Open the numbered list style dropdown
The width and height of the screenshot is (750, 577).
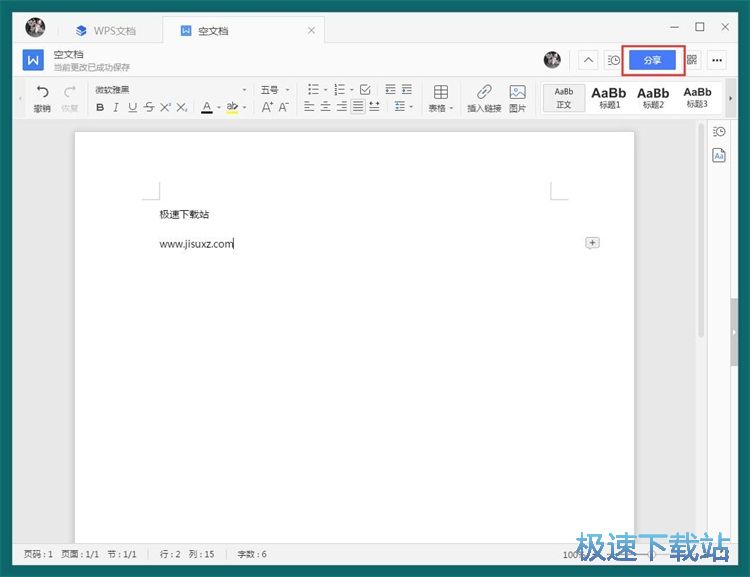coord(352,89)
